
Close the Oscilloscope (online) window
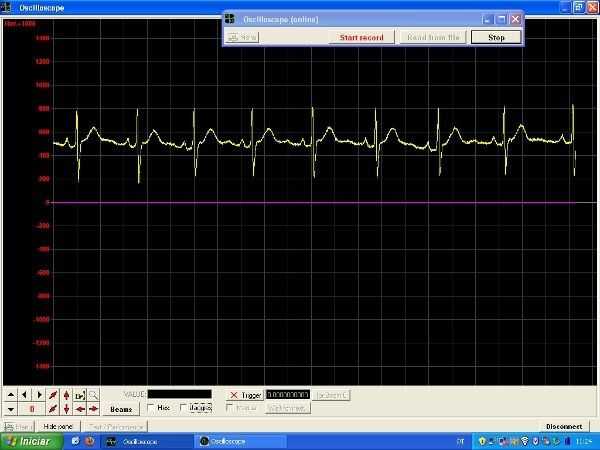click(515, 19)
